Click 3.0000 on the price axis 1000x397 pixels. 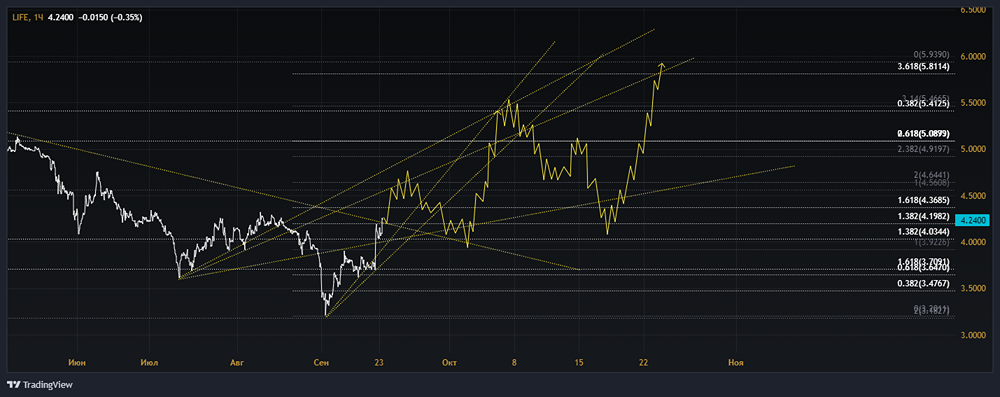[x=973, y=335]
